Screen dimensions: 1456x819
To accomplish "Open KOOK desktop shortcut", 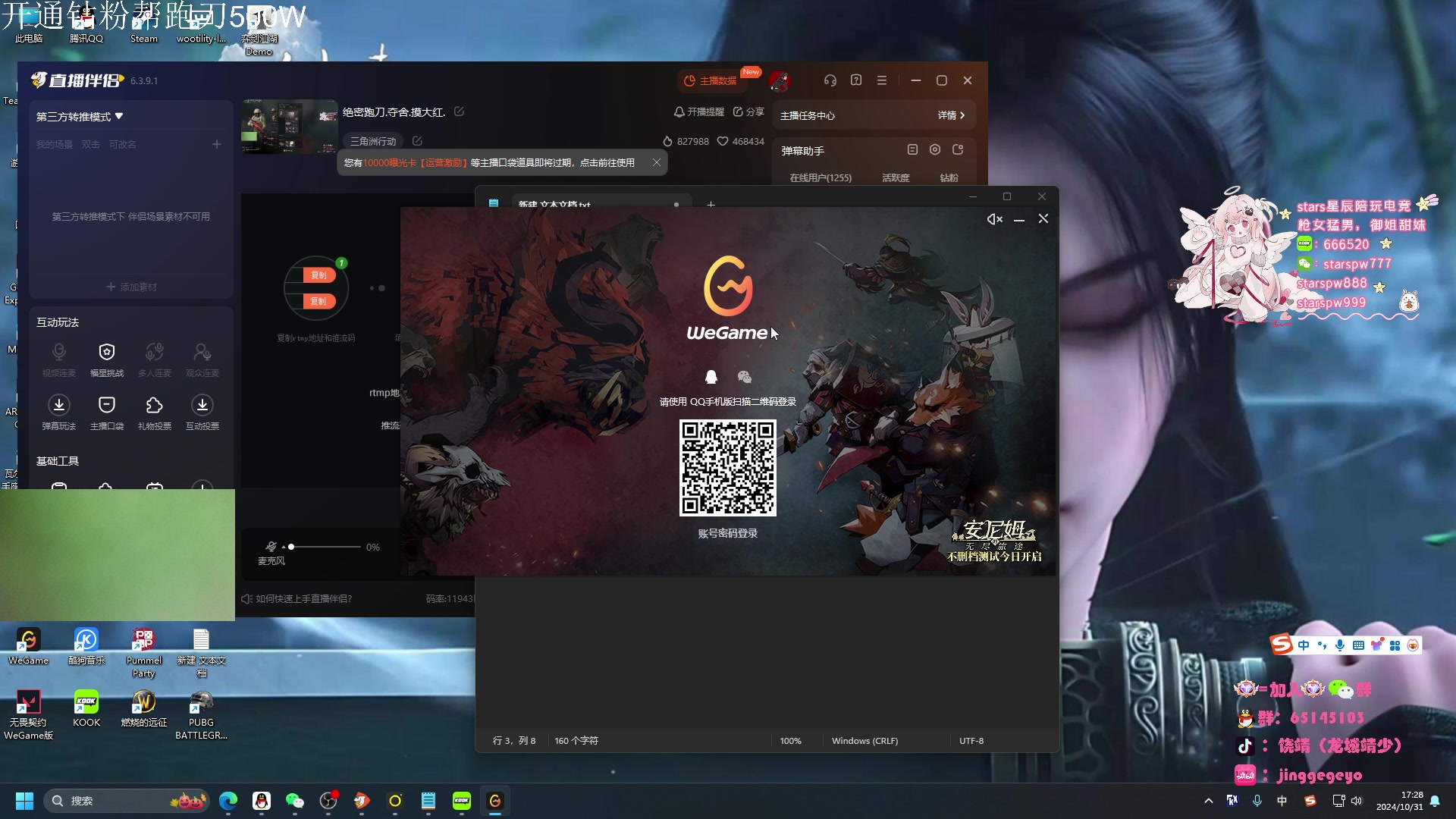I will (x=86, y=709).
